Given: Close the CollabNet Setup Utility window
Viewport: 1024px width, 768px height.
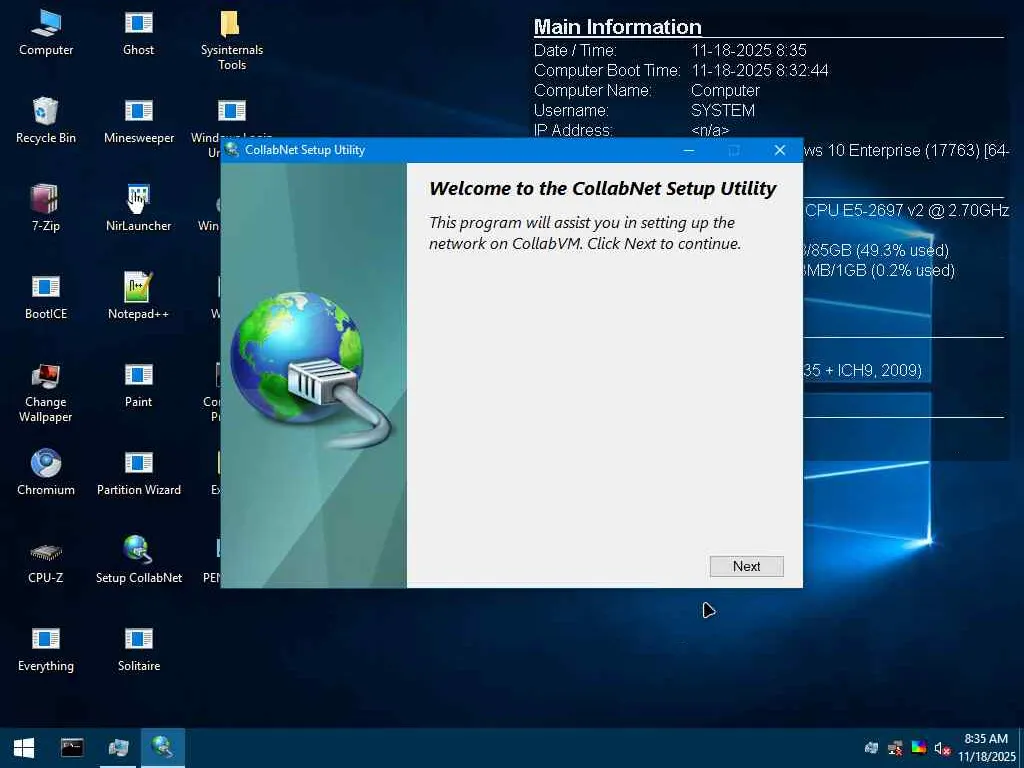Looking at the screenshot, I should (x=779, y=150).
